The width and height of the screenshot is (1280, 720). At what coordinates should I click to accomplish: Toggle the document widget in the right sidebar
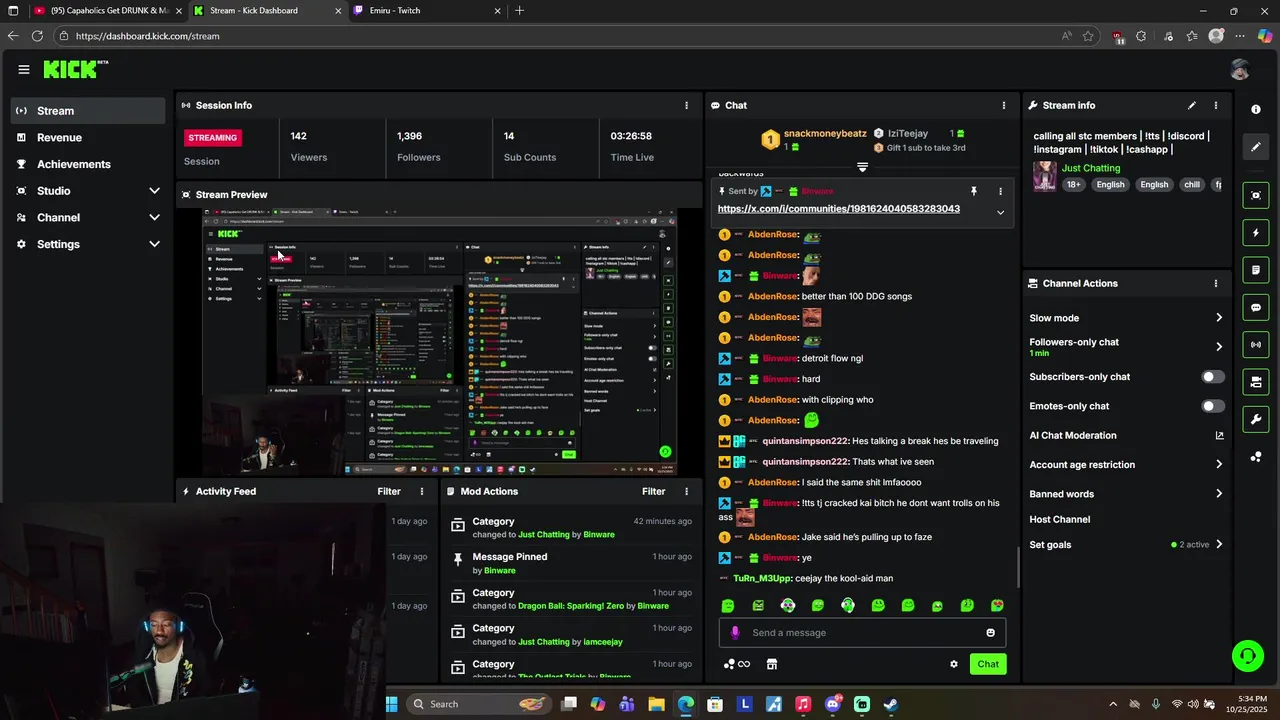coord(1256,270)
